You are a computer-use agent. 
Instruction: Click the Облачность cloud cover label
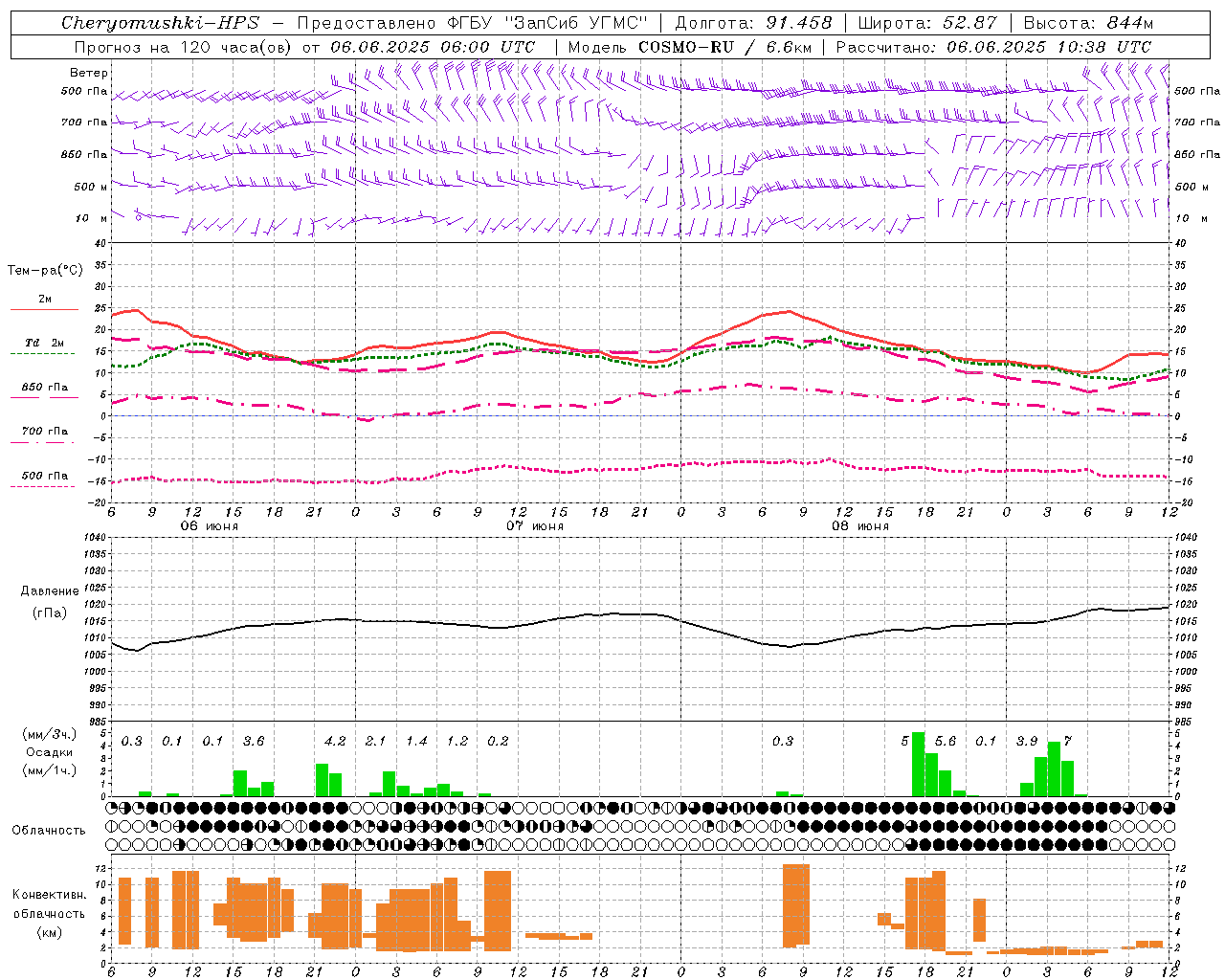[49, 830]
